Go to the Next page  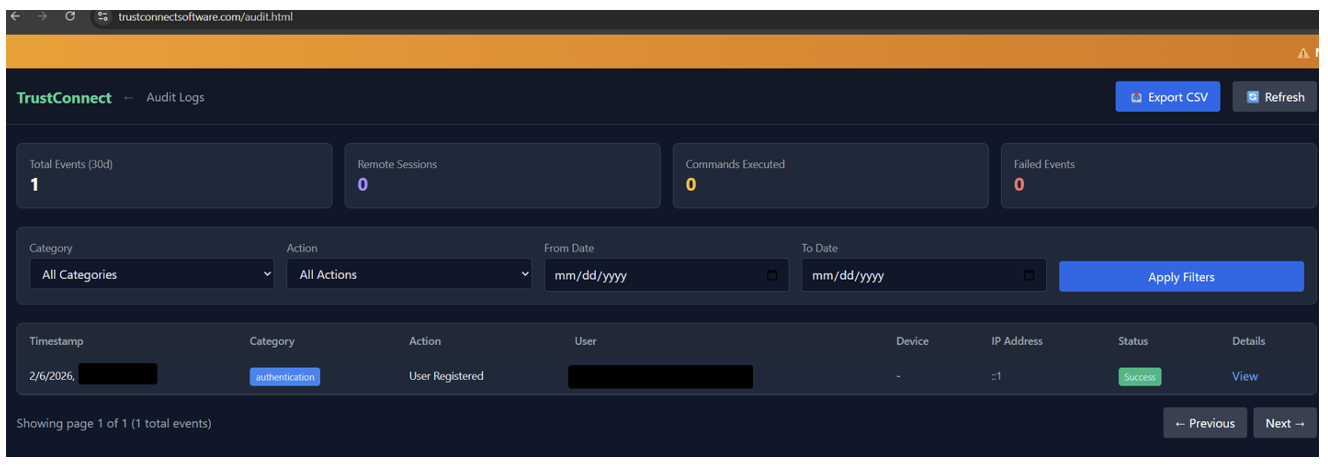pos(1284,423)
